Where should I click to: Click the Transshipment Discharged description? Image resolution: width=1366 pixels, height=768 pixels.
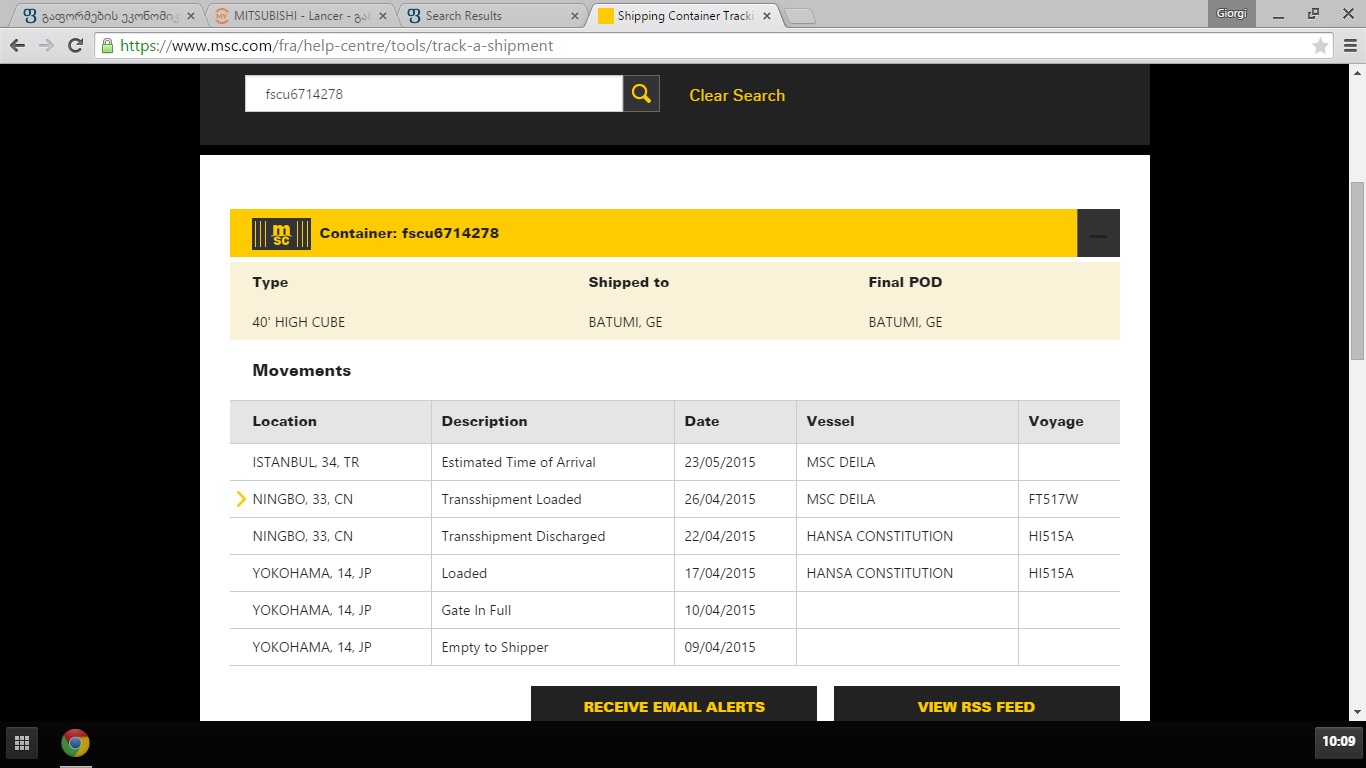point(523,536)
